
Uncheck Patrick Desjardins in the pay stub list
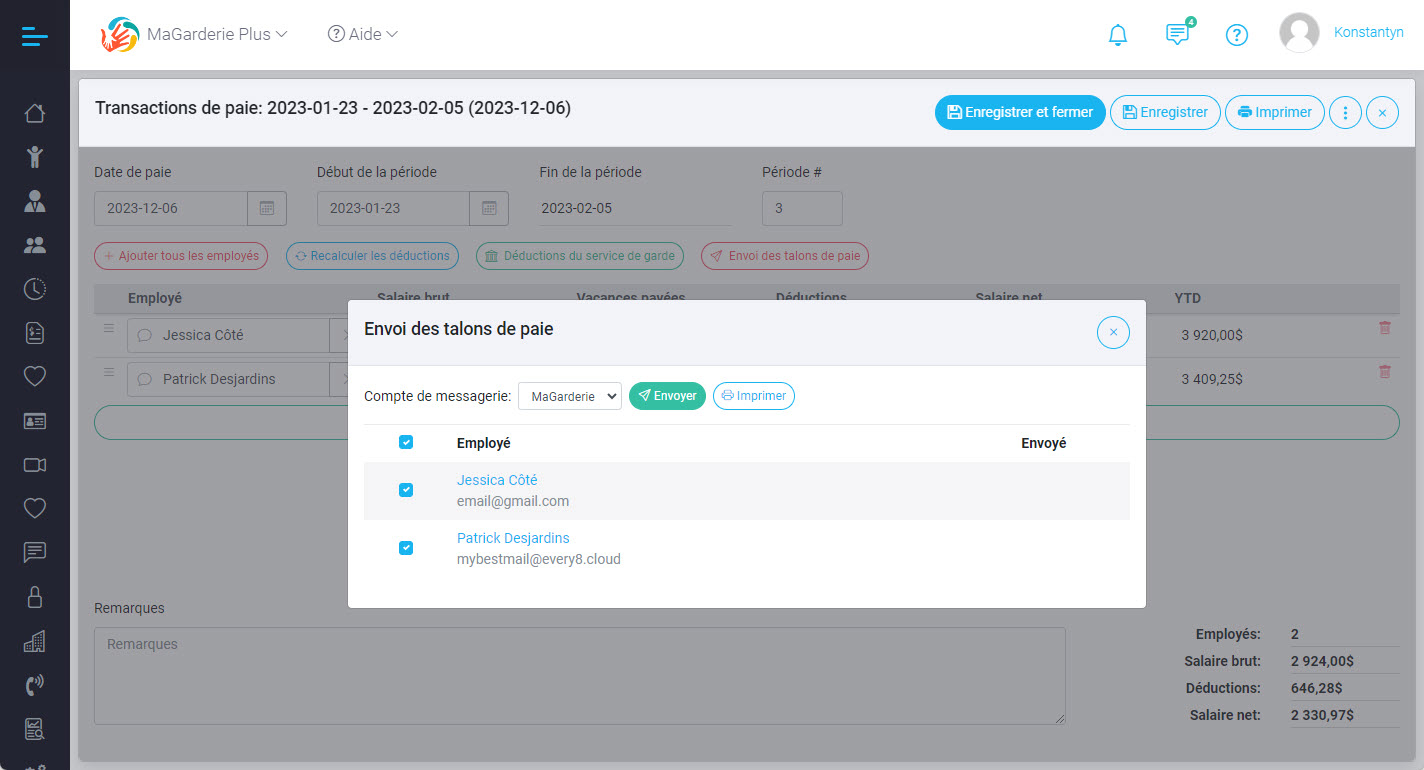click(405, 548)
